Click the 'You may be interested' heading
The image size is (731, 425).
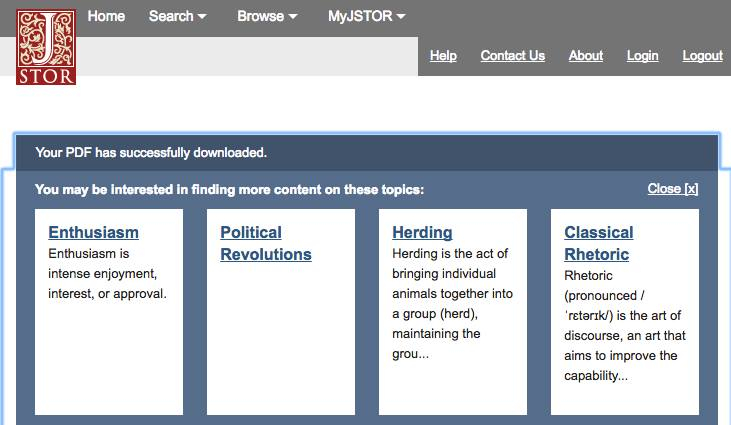[229, 189]
